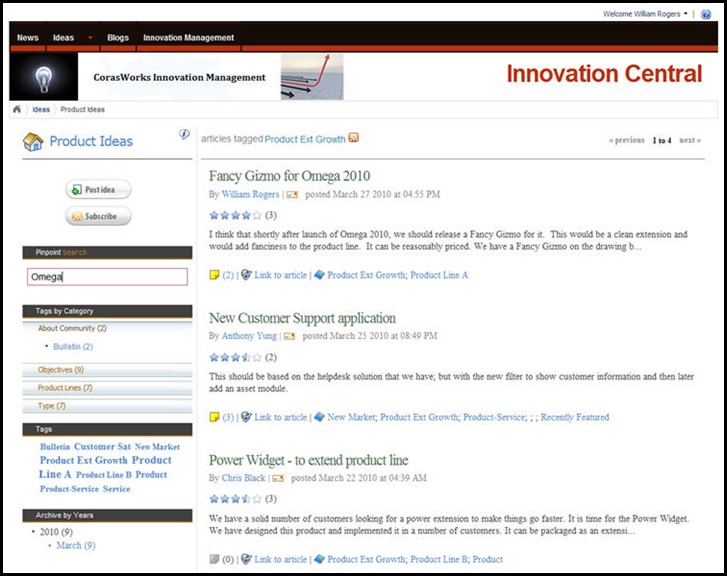This screenshot has height=576, width=727.
Task: Expand the Objectives (9) category
Action: 61,370
